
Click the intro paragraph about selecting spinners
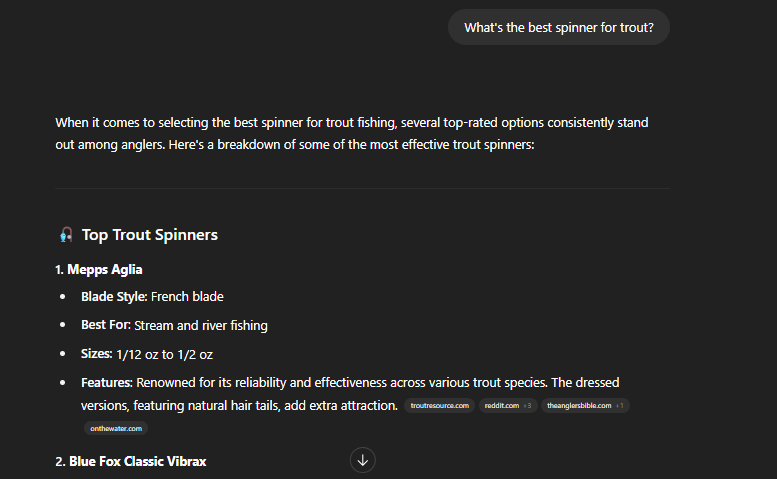click(352, 133)
